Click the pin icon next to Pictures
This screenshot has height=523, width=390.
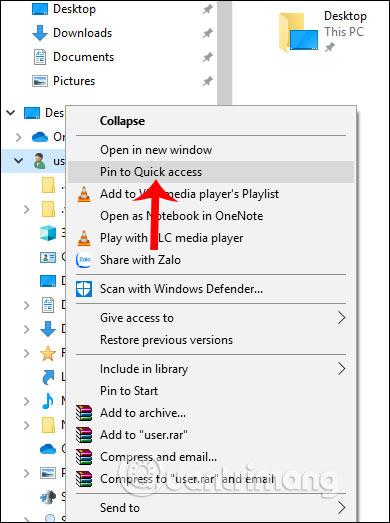(208, 81)
